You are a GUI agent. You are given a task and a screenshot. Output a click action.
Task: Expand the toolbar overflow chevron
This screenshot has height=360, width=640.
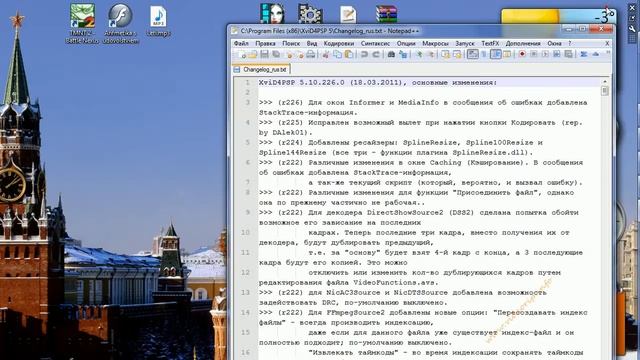click(608, 53)
